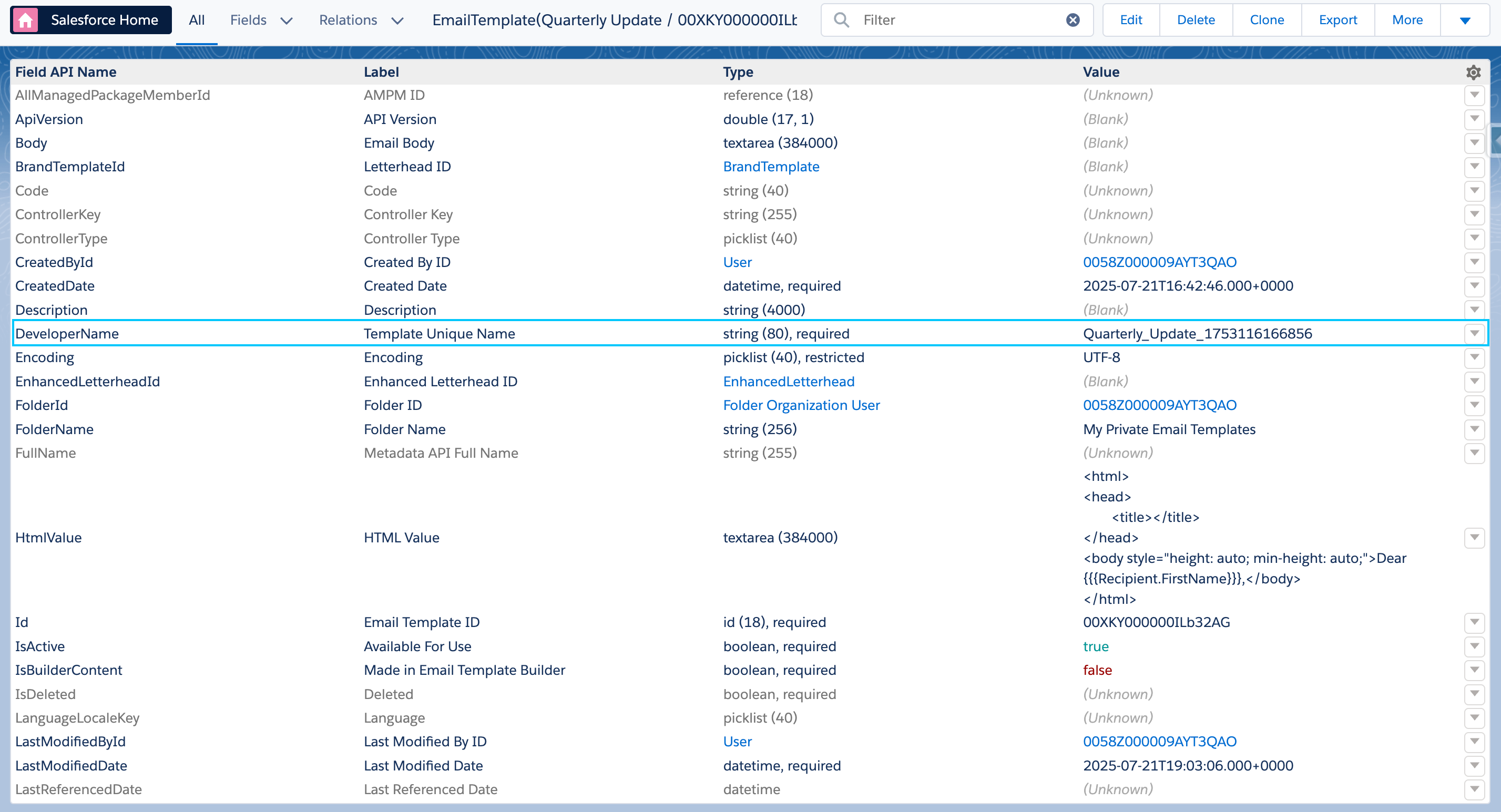This screenshot has width=1501, height=812.
Task: Open the Relations tab
Action: click(348, 20)
